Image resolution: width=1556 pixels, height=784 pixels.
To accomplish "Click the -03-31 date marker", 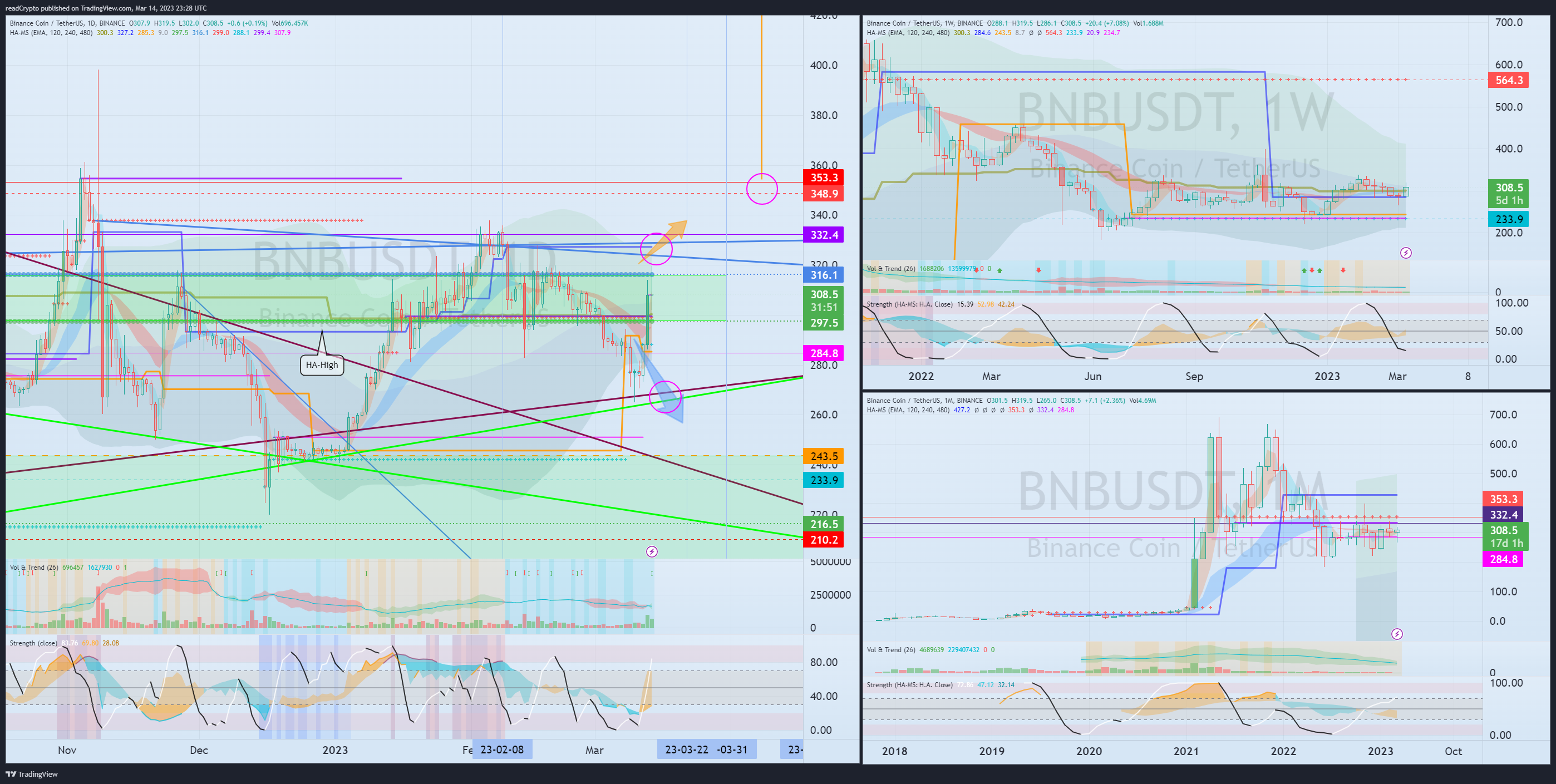I will [x=733, y=750].
